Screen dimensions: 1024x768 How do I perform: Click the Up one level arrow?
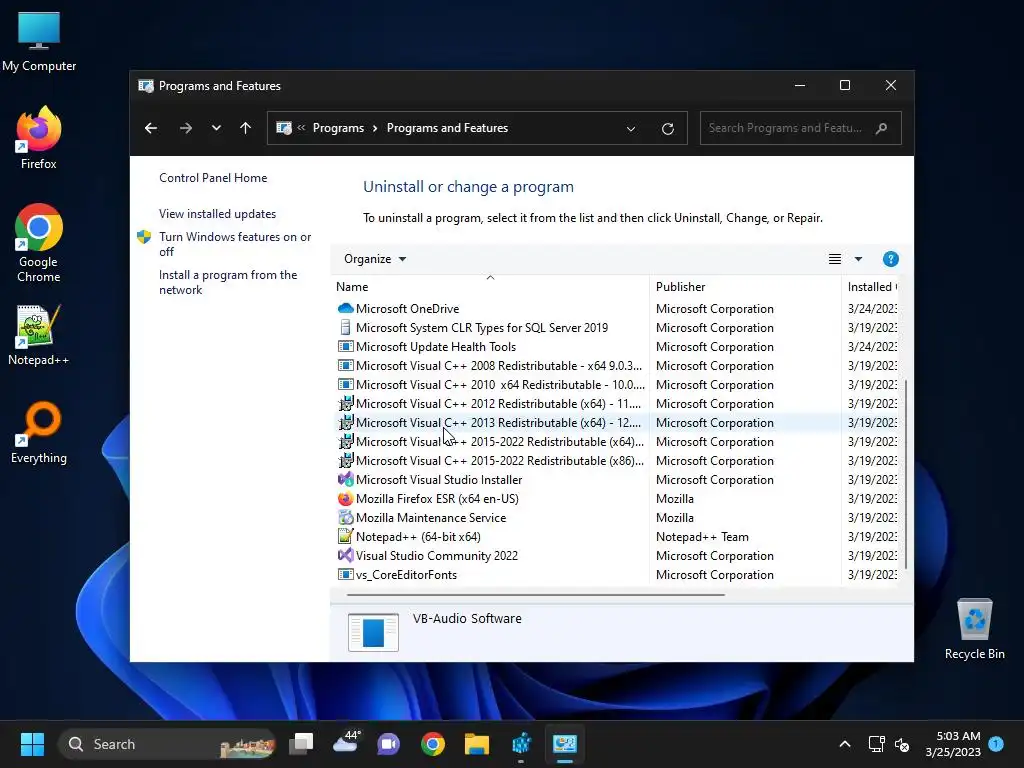coord(246,128)
